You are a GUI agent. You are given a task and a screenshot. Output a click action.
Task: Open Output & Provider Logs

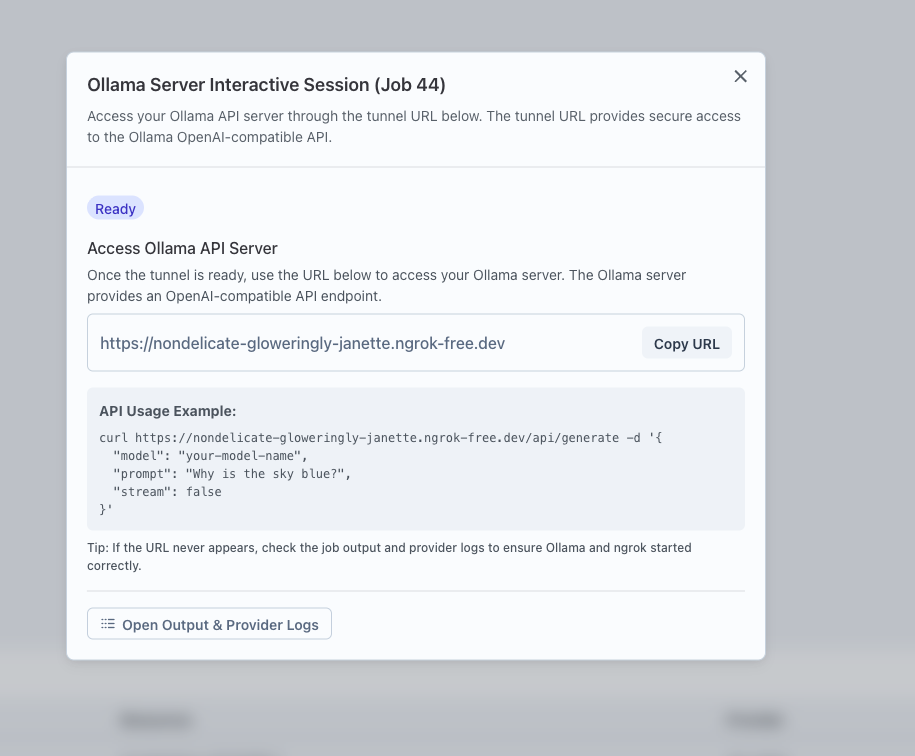pyautogui.click(x=209, y=624)
